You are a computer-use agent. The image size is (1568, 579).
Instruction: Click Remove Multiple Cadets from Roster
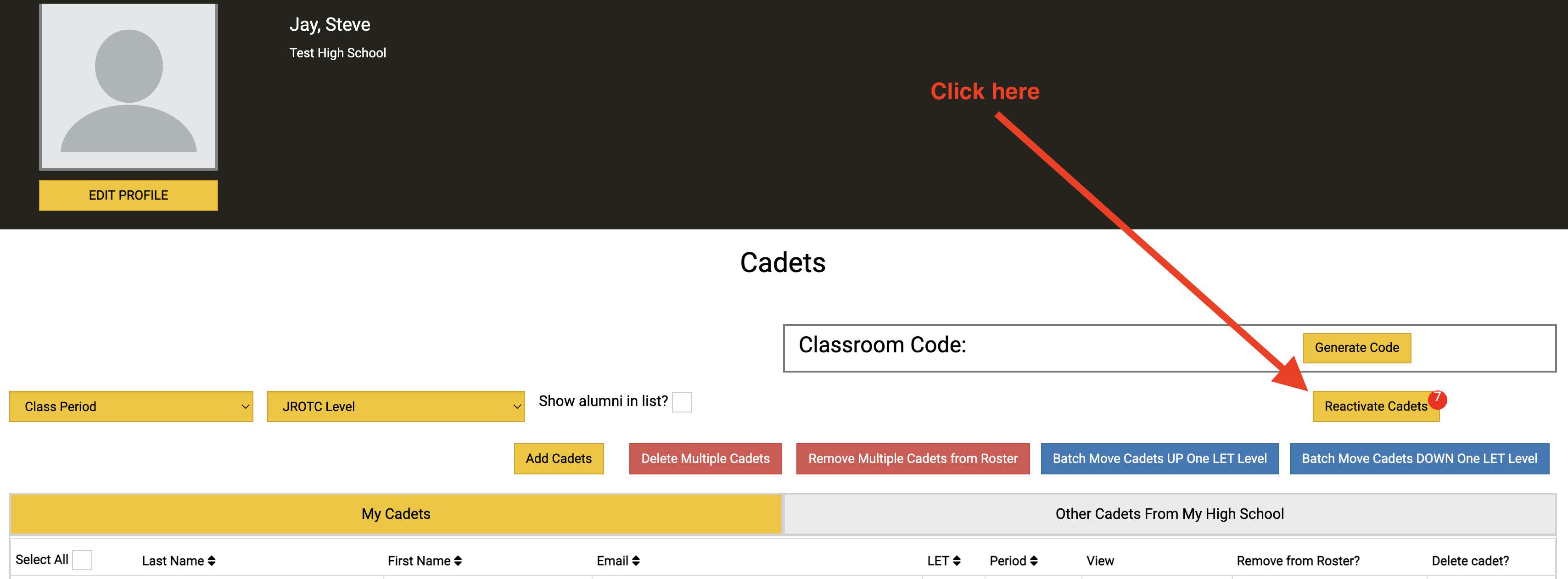coord(913,459)
